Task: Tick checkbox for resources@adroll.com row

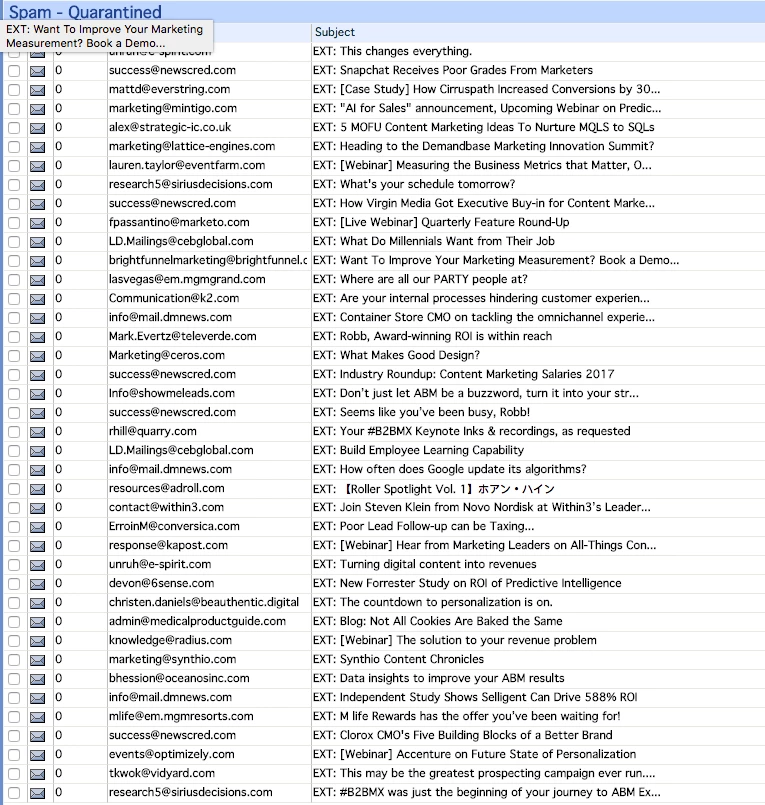Action: click(x=14, y=489)
